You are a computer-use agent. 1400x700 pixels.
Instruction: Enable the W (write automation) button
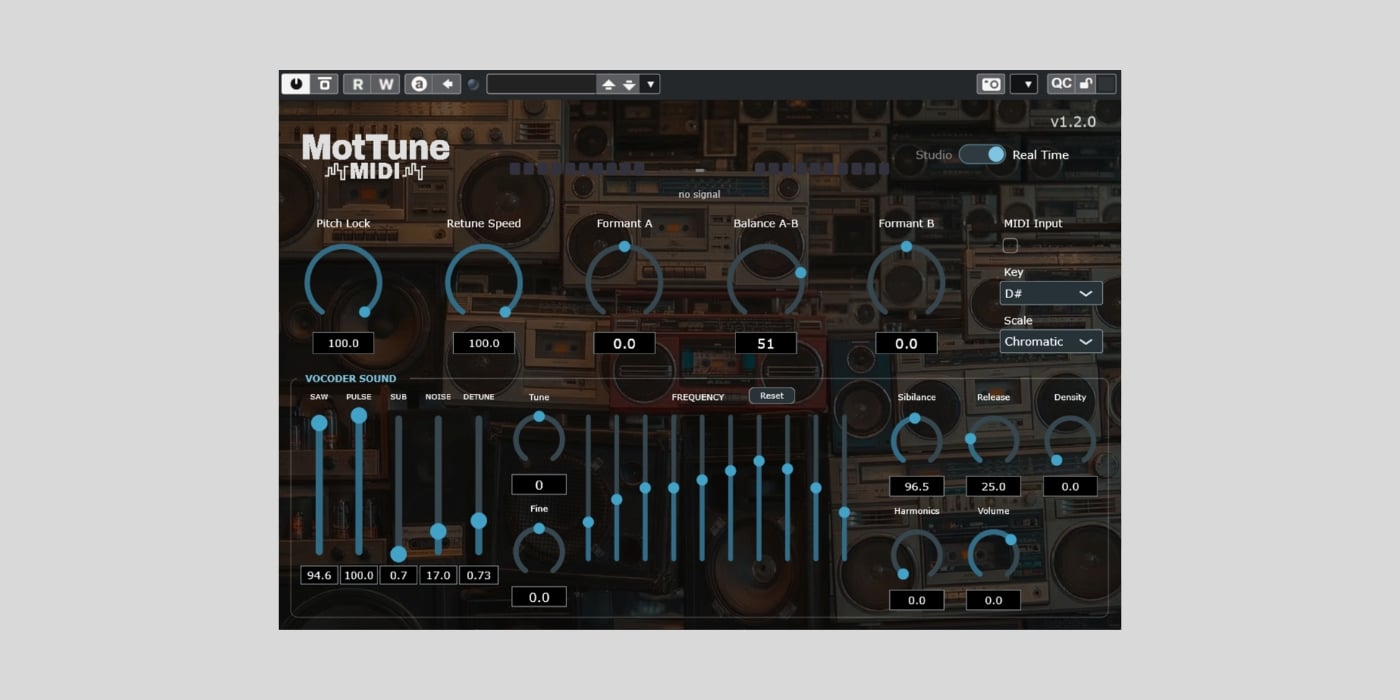[386, 84]
